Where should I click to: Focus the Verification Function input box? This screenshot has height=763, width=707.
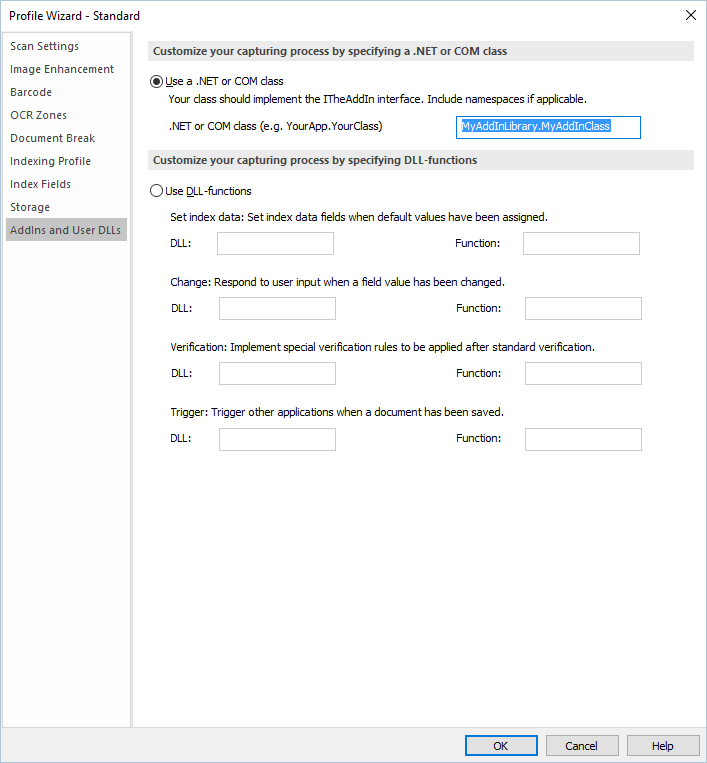583,373
